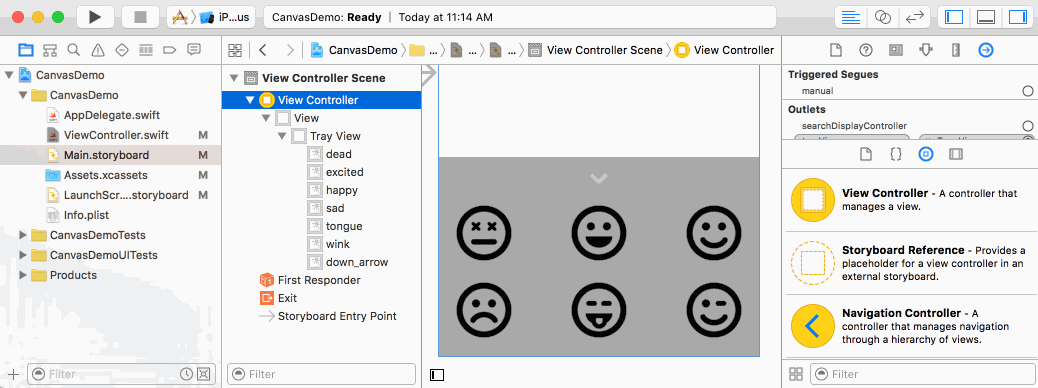Collapse the CanvasDemo group folder

(24, 95)
